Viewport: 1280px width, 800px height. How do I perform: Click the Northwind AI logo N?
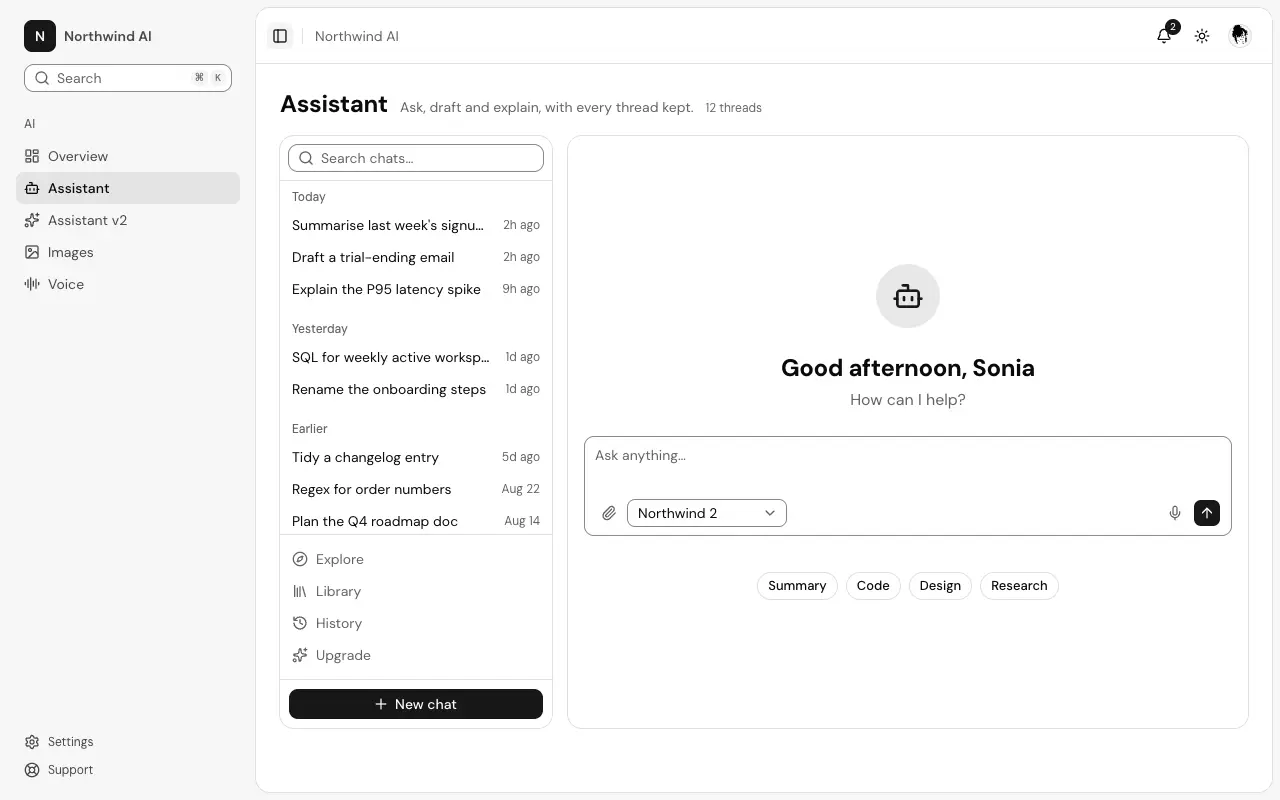(x=40, y=36)
